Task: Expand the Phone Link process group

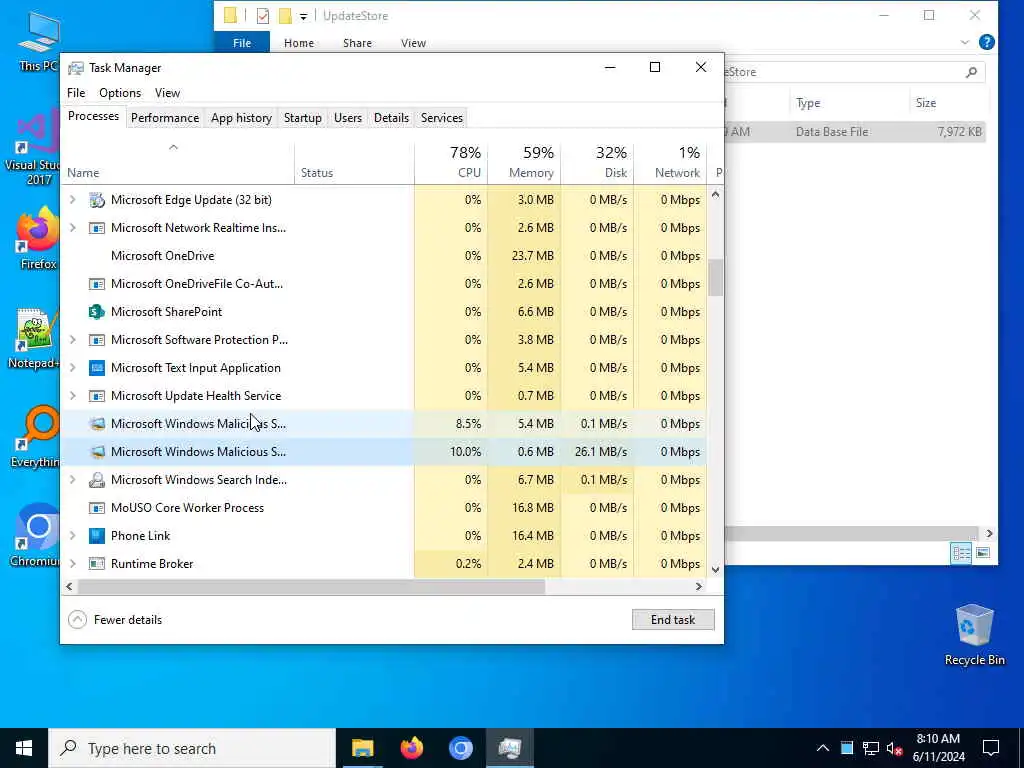Action: (x=72, y=536)
